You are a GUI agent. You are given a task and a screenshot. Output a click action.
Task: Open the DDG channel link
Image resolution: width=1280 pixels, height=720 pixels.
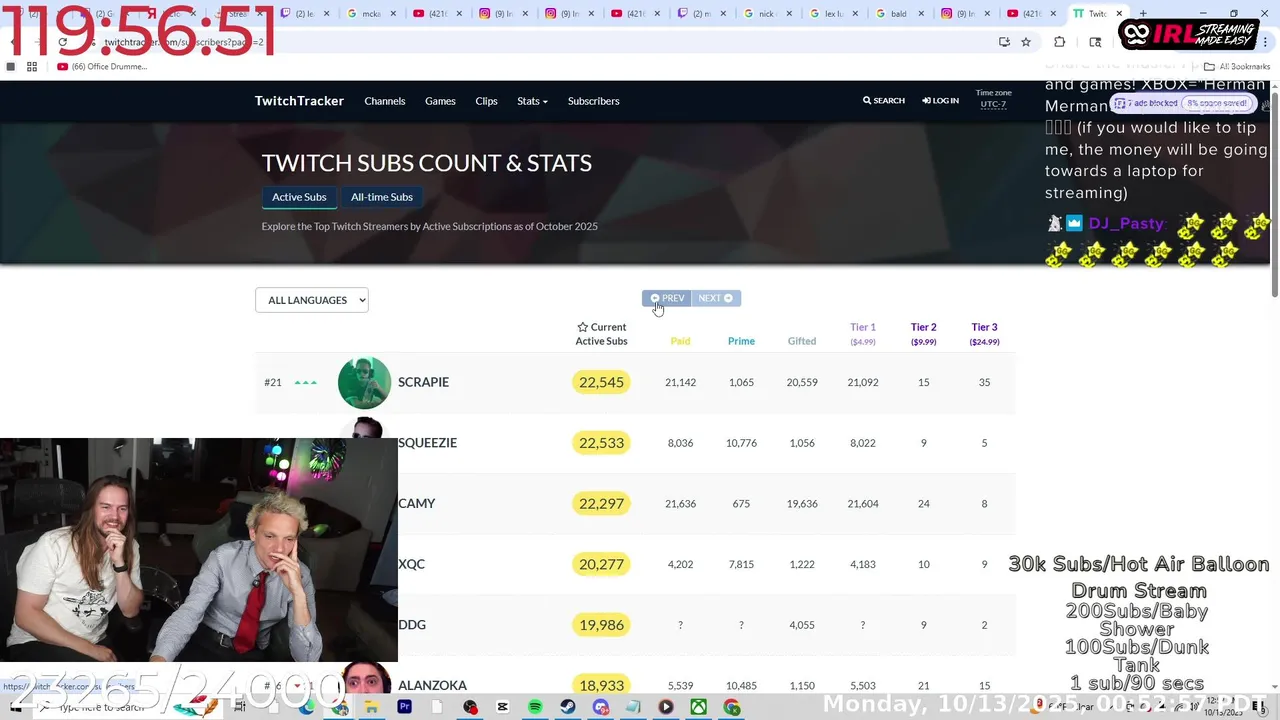coord(412,625)
